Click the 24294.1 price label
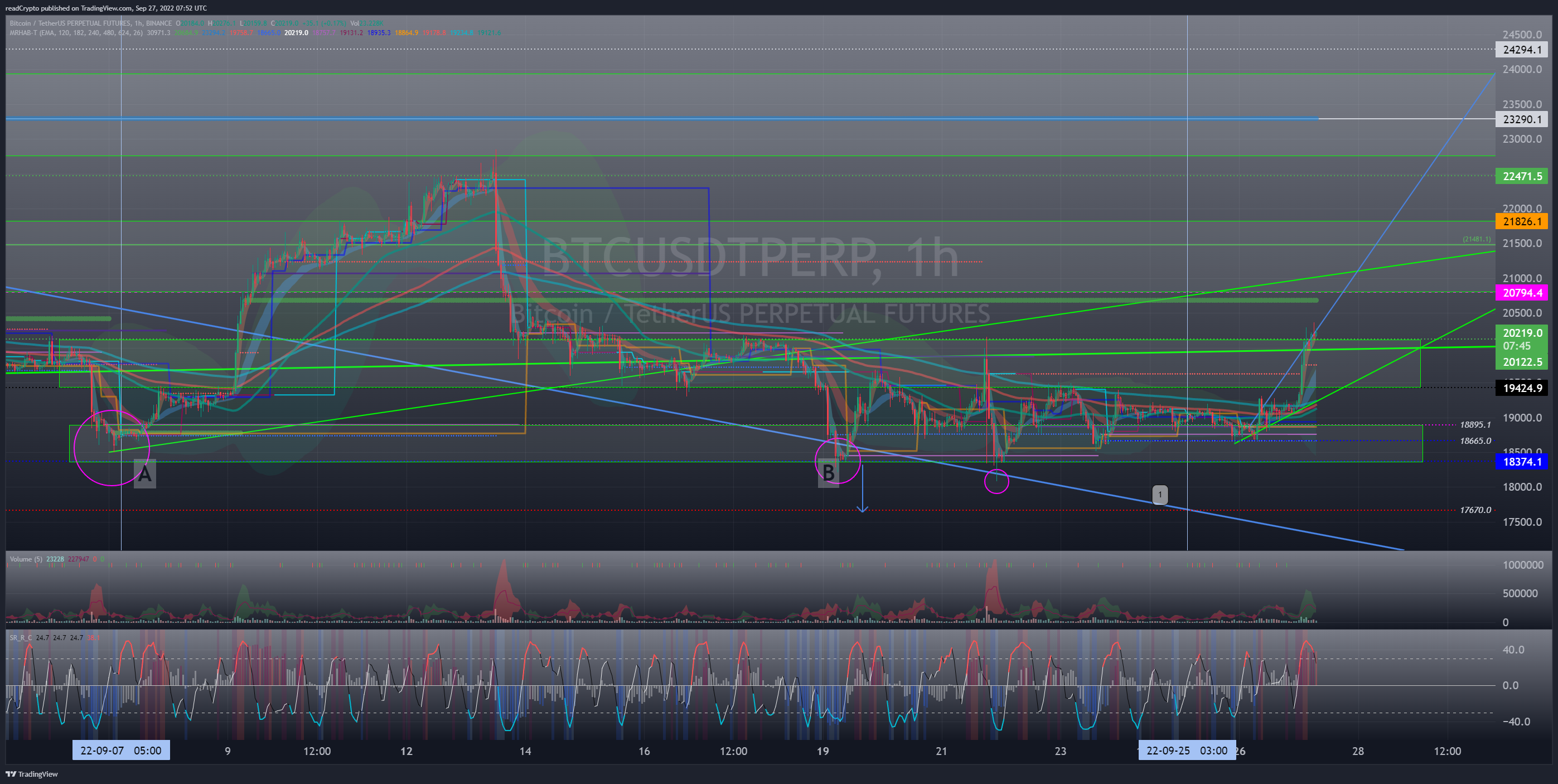 pyautogui.click(x=1522, y=50)
